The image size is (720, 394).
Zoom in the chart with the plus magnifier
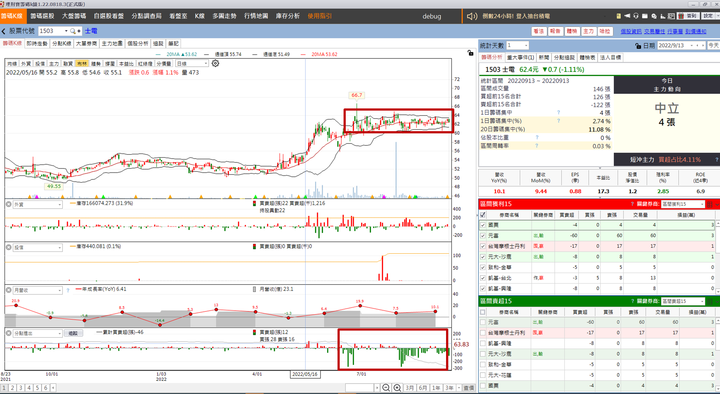tap(397, 388)
